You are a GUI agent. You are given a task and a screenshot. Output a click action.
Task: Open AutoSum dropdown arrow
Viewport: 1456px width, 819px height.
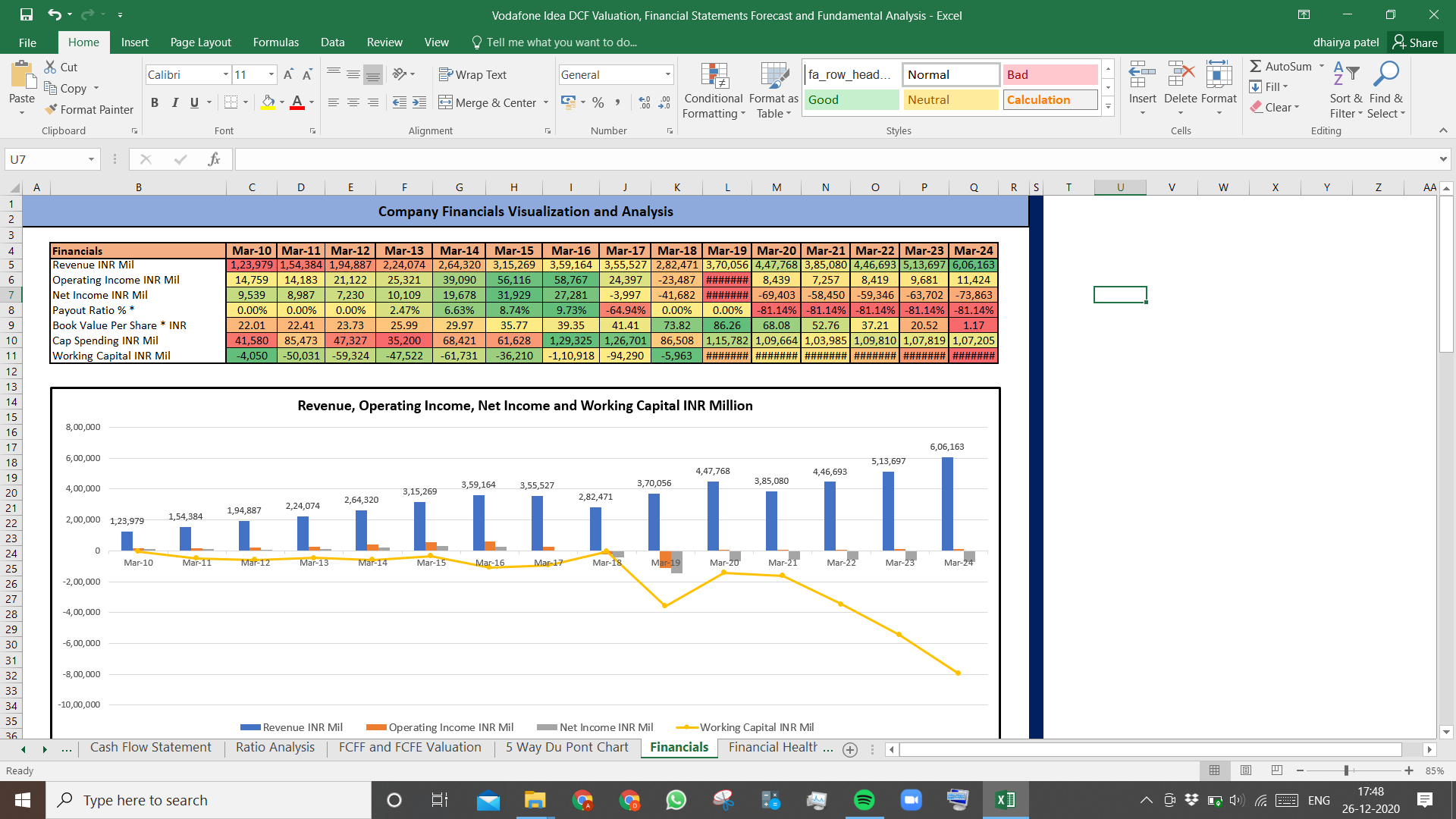1322,66
